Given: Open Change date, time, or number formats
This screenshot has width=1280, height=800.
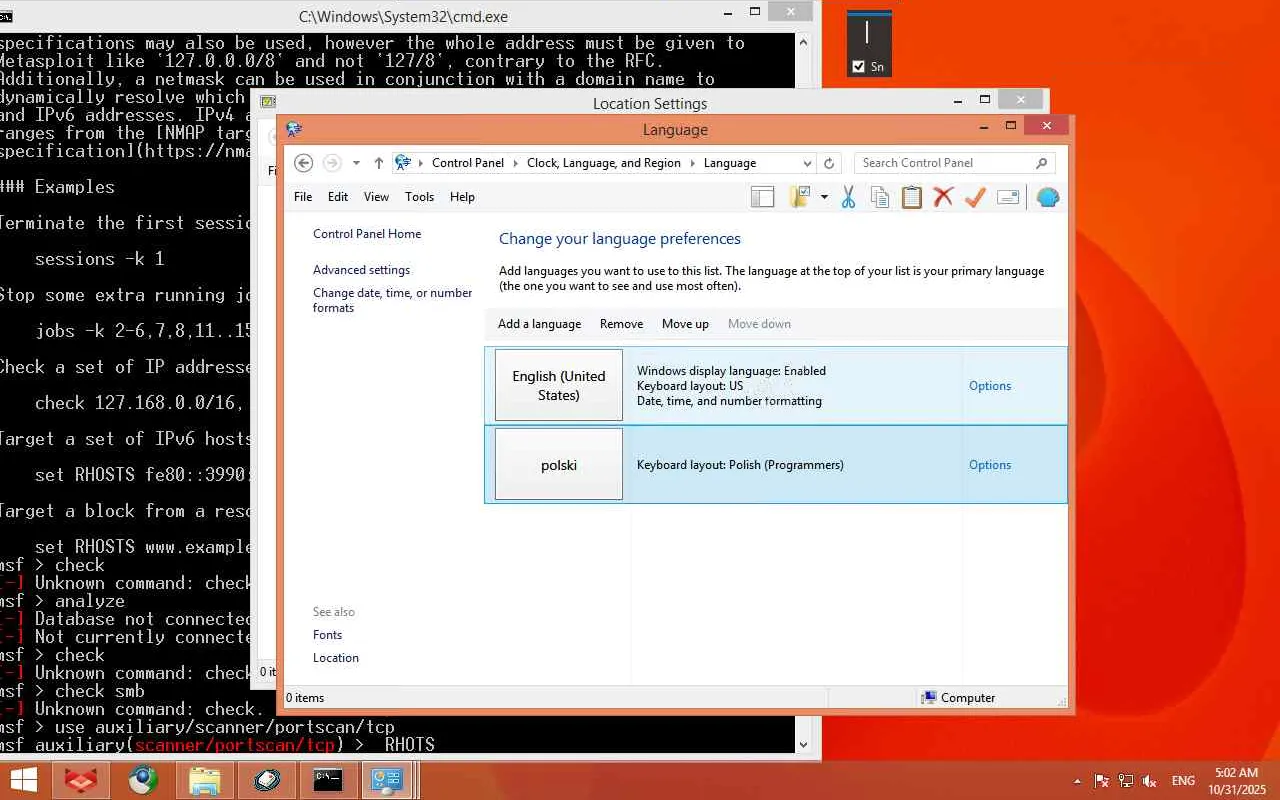Looking at the screenshot, I should pos(392,300).
